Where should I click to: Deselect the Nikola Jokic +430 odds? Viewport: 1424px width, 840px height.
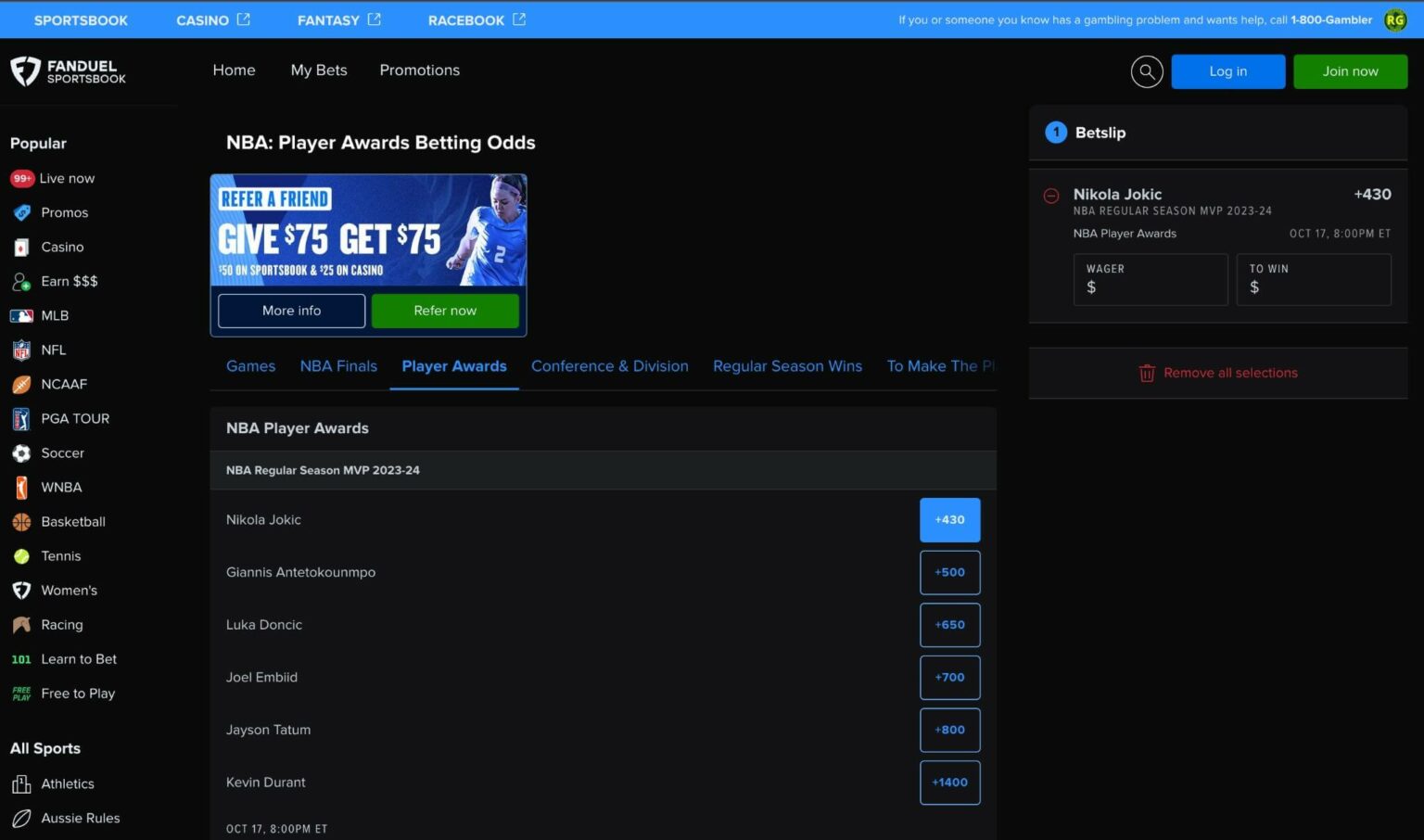pos(949,520)
